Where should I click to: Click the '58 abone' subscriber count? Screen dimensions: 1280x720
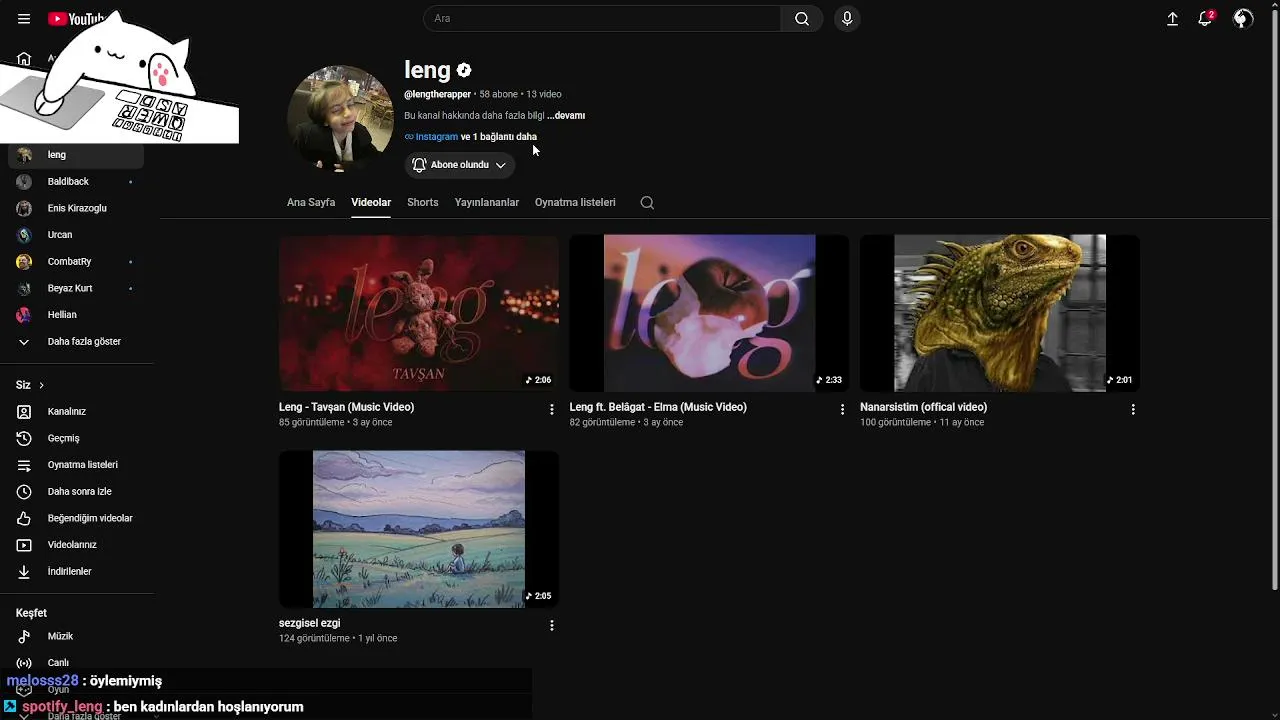coord(498,94)
